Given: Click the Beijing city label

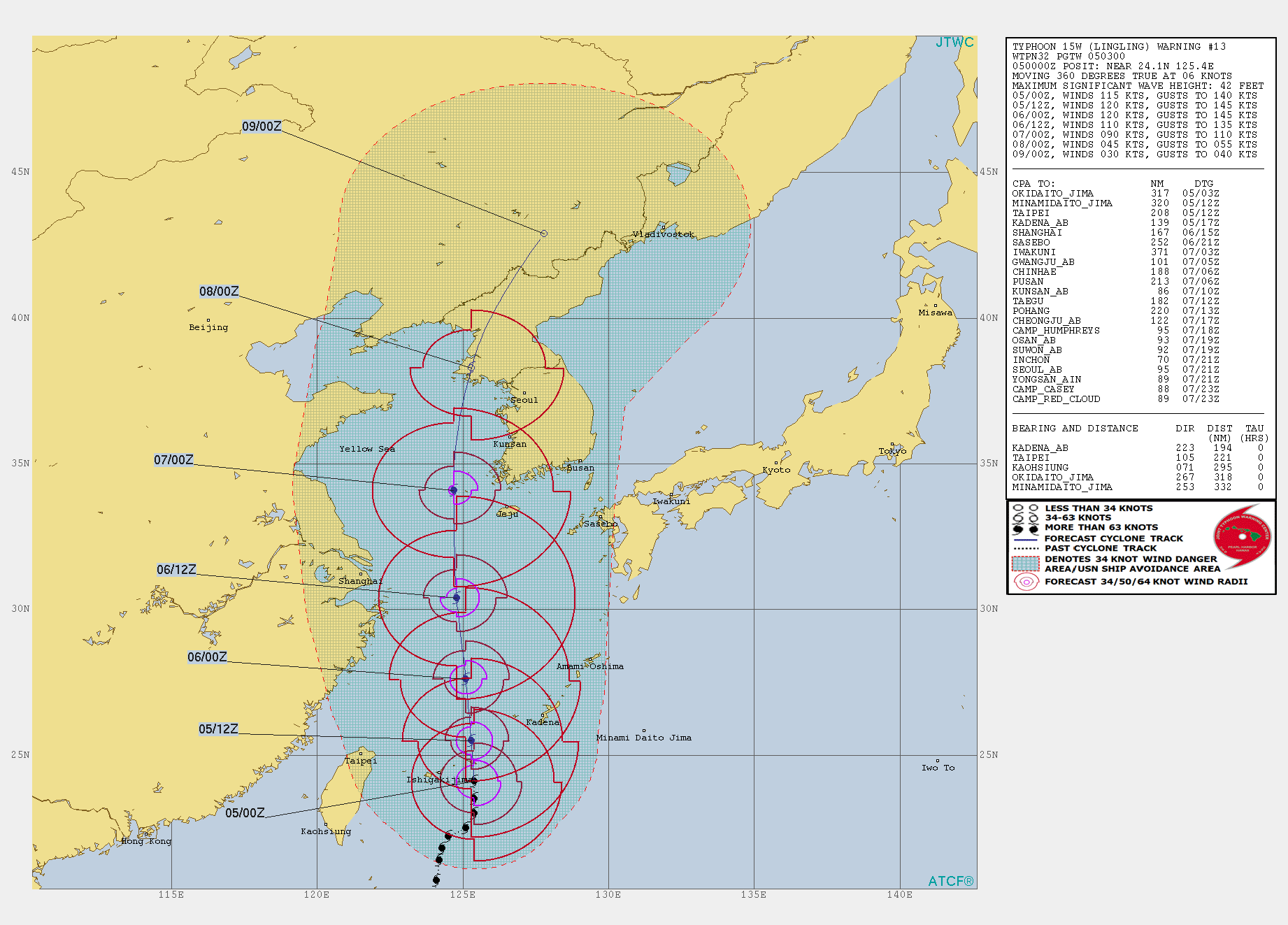Looking at the screenshot, I should [x=208, y=327].
